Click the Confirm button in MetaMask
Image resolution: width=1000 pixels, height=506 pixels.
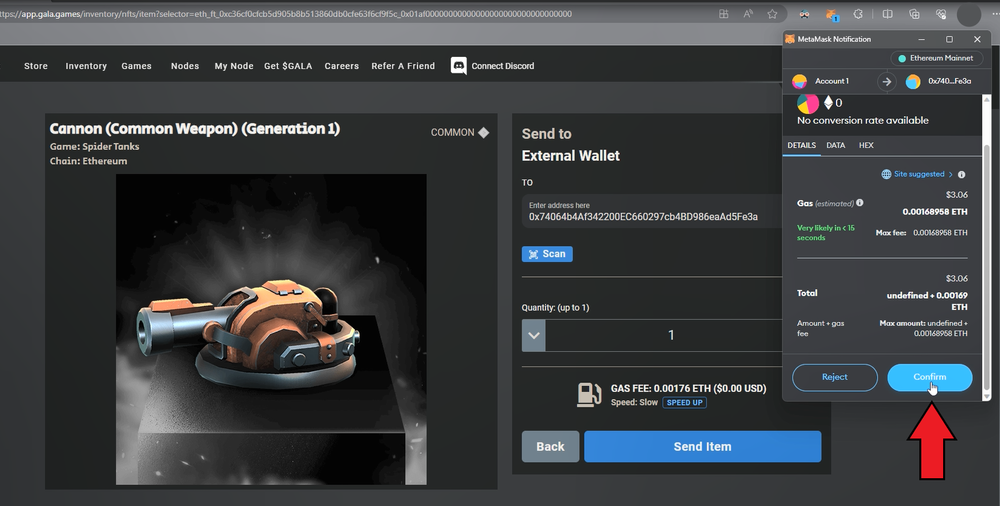930,378
